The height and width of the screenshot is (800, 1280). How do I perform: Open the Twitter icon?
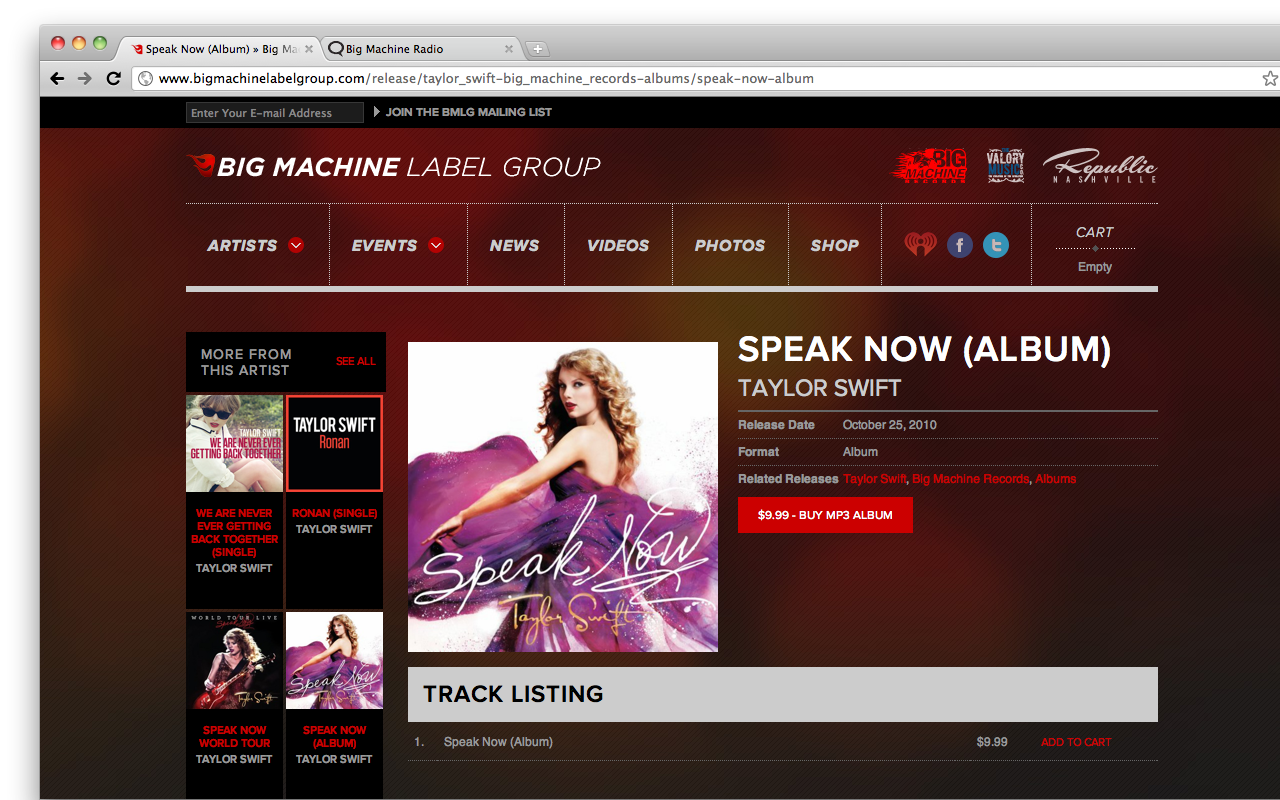tap(996, 245)
